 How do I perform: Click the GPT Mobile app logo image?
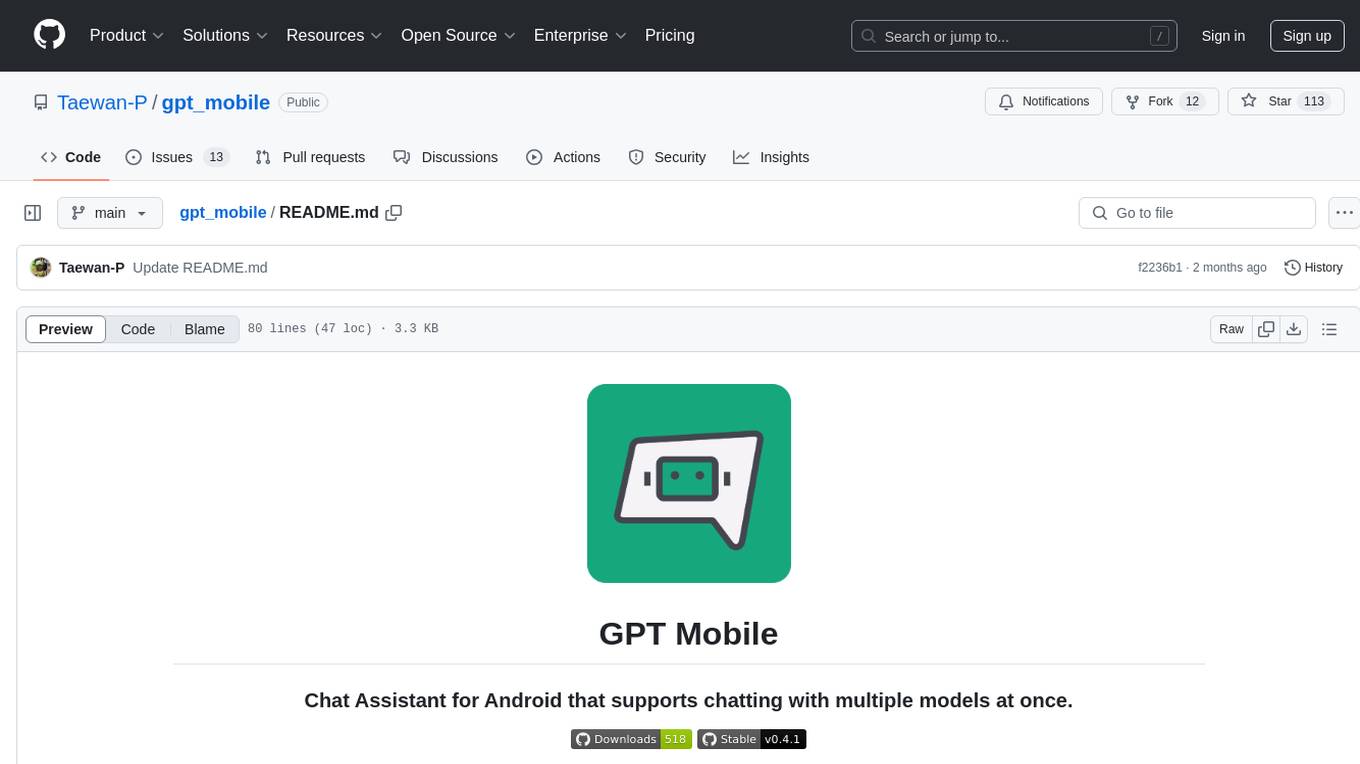(689, 483)
